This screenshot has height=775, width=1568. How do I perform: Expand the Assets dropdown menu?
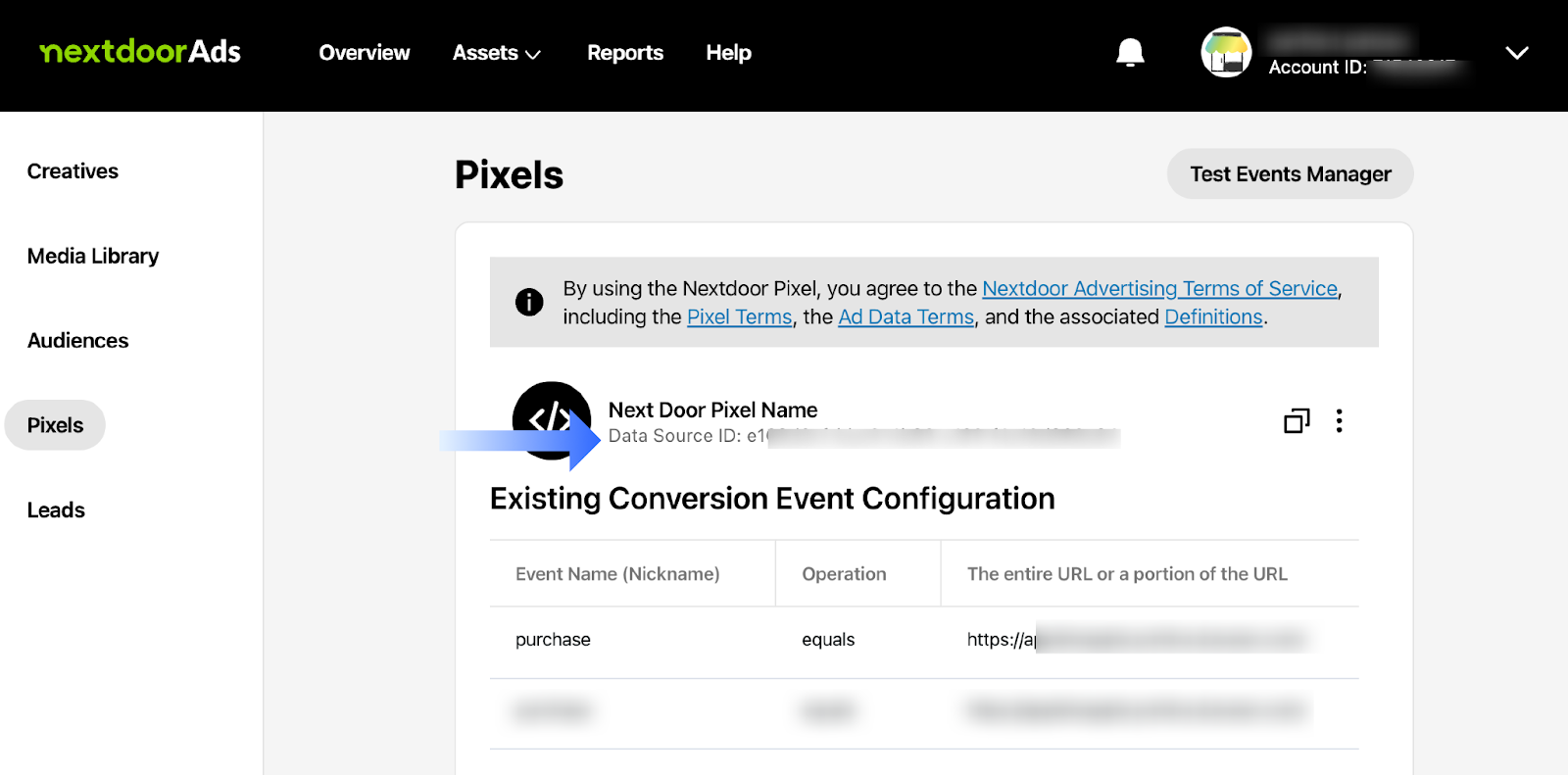[496, 53]
